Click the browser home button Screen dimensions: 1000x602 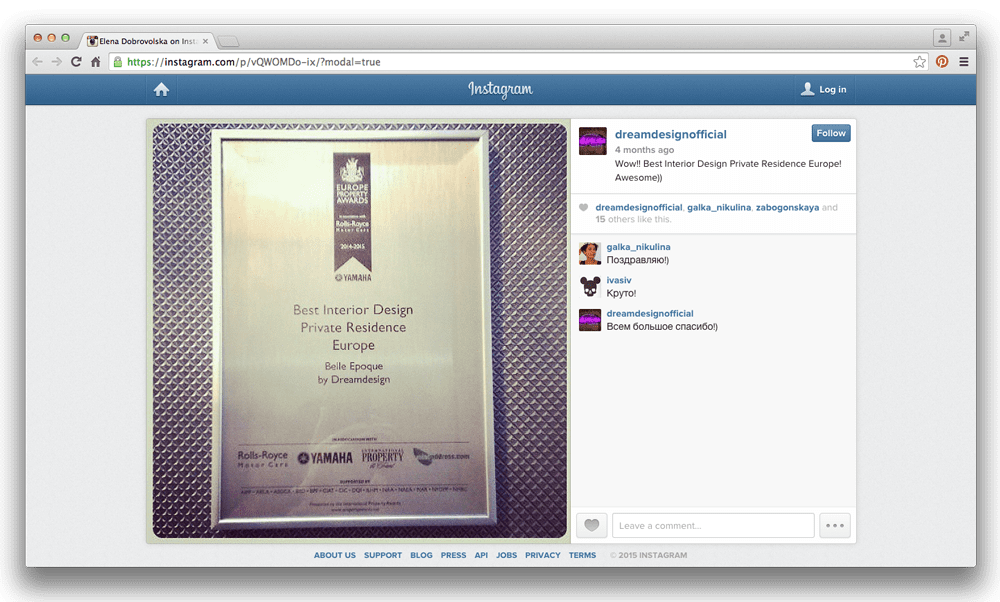(96, 62)
